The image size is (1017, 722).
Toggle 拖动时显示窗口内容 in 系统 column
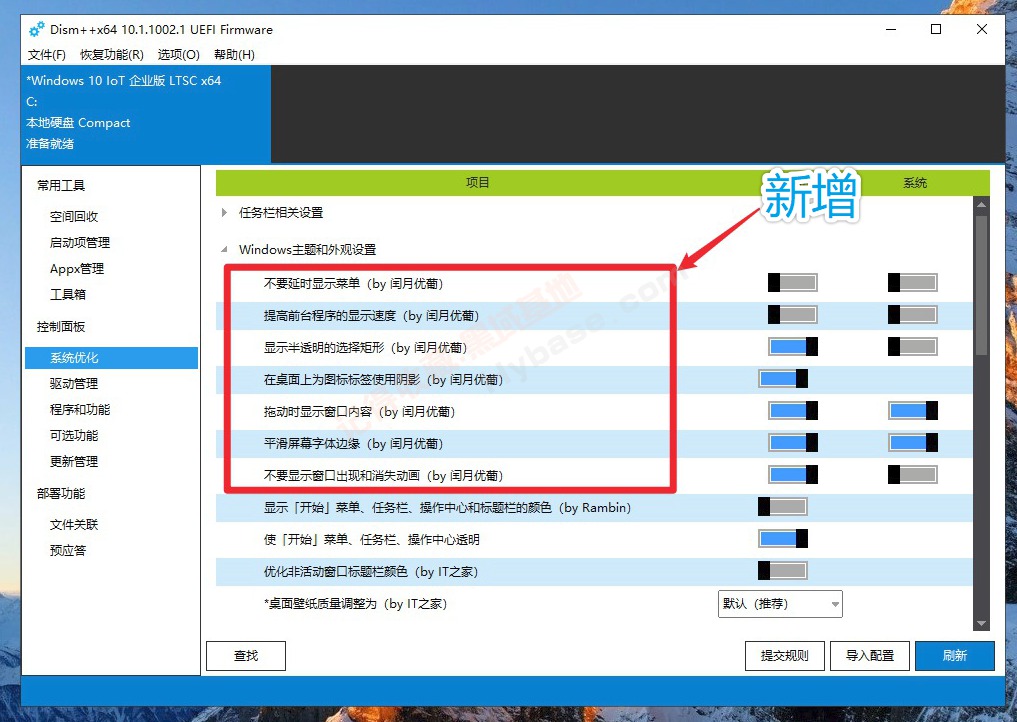click(913, 411)
